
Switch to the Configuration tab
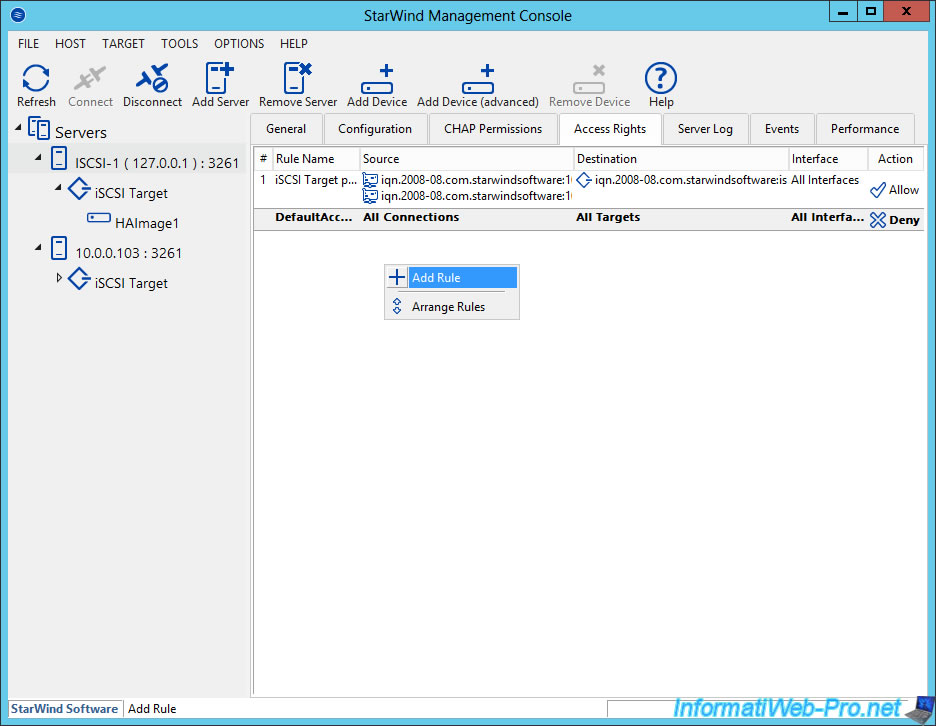point(375,129)
